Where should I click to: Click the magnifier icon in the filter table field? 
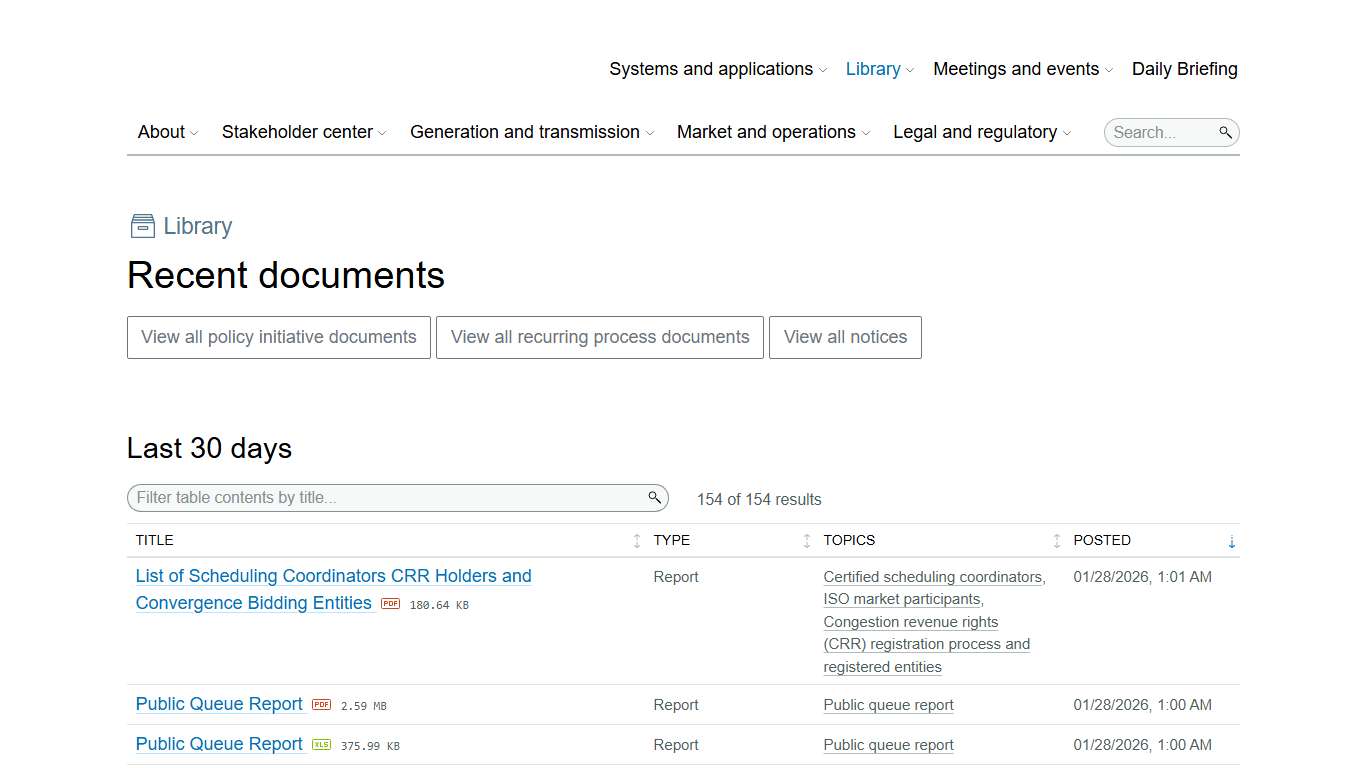(x=653, y=497)
